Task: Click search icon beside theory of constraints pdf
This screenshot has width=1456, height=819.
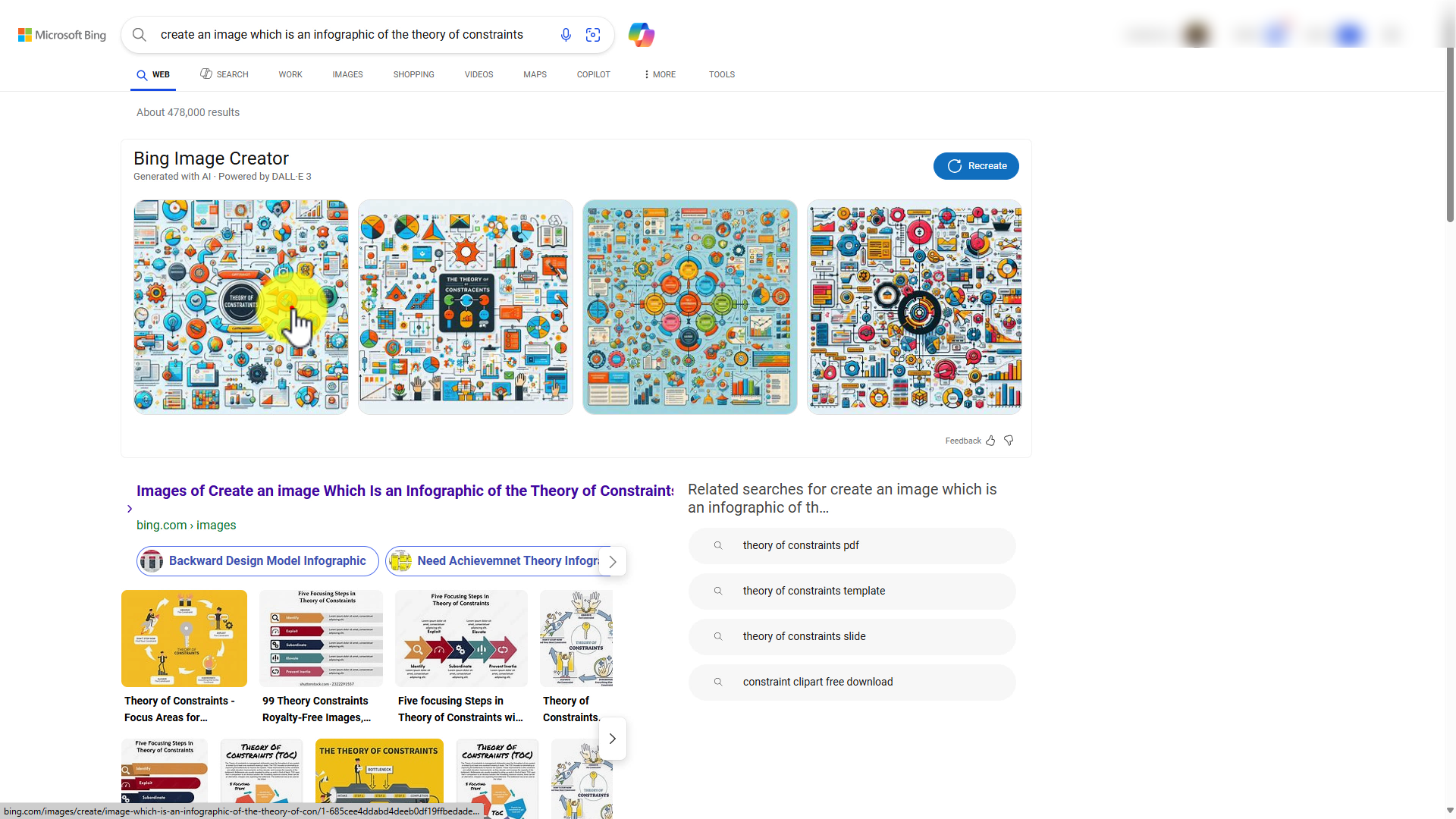Action: click(x=718, y=545)
